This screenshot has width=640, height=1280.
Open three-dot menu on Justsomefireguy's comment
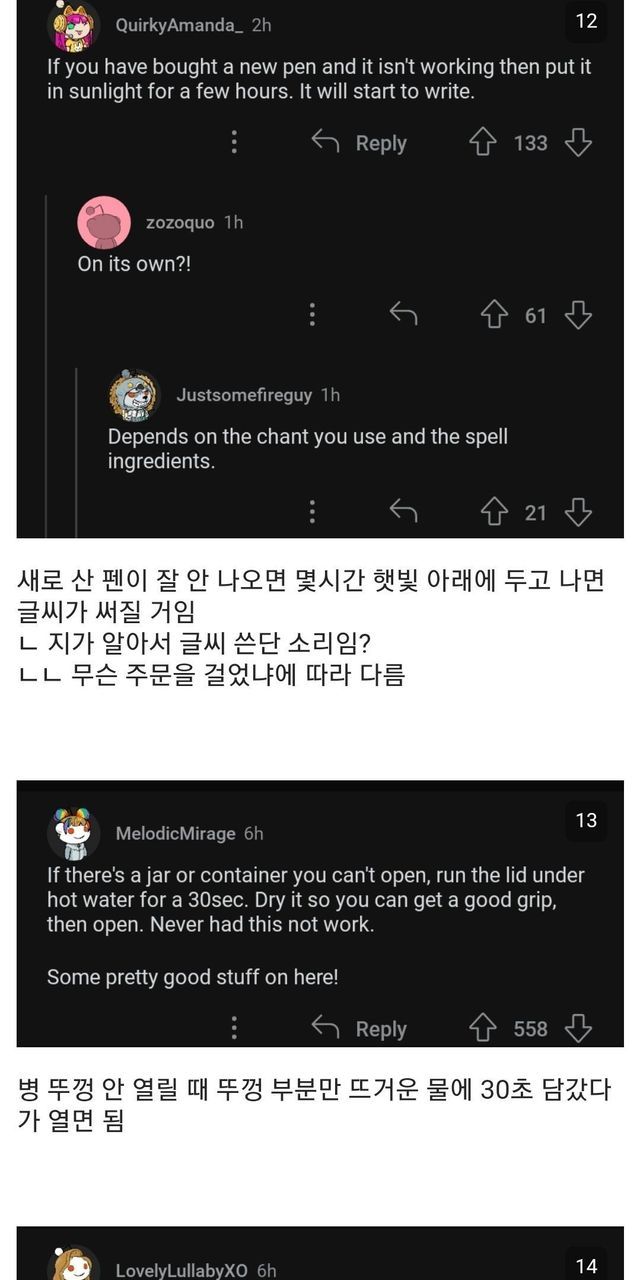(312, 513)
